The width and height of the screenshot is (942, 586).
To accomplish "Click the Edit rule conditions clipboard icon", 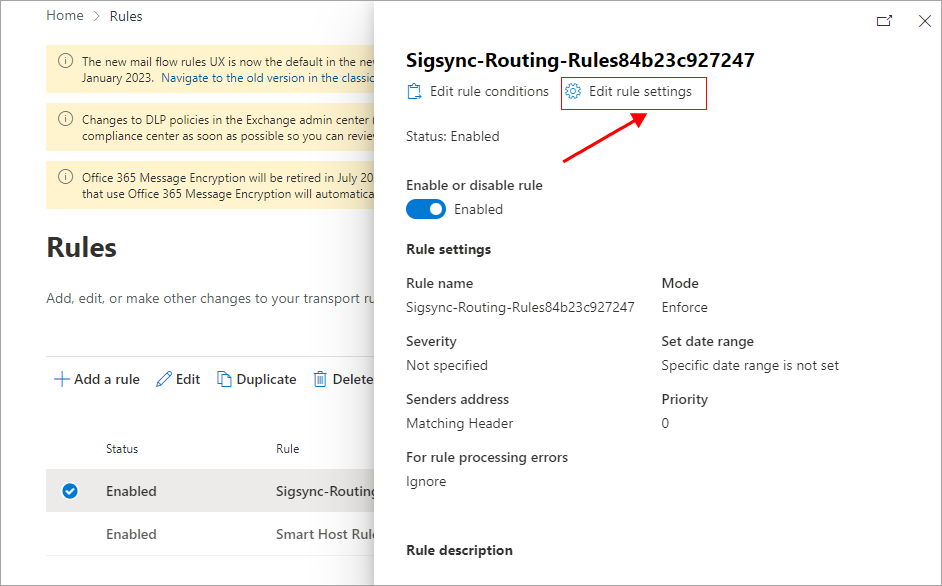I will [x=415, y=92].
